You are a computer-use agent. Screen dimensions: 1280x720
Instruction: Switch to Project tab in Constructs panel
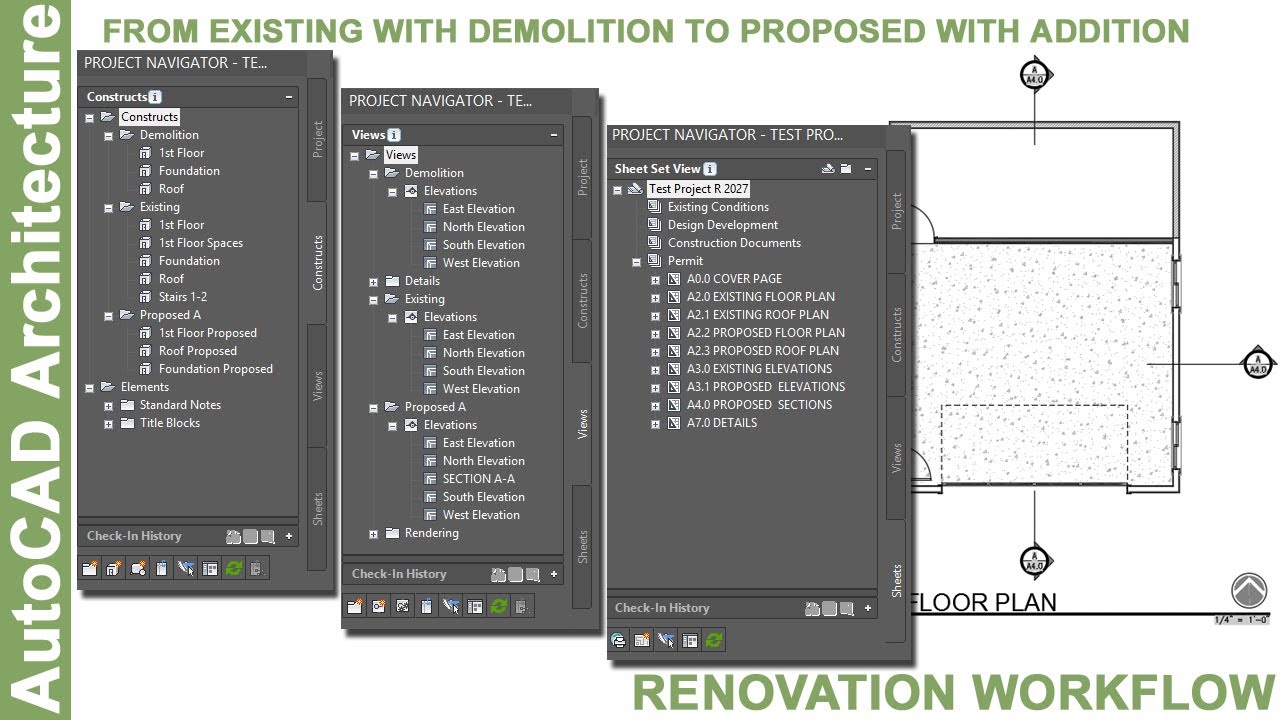point(318,140)
